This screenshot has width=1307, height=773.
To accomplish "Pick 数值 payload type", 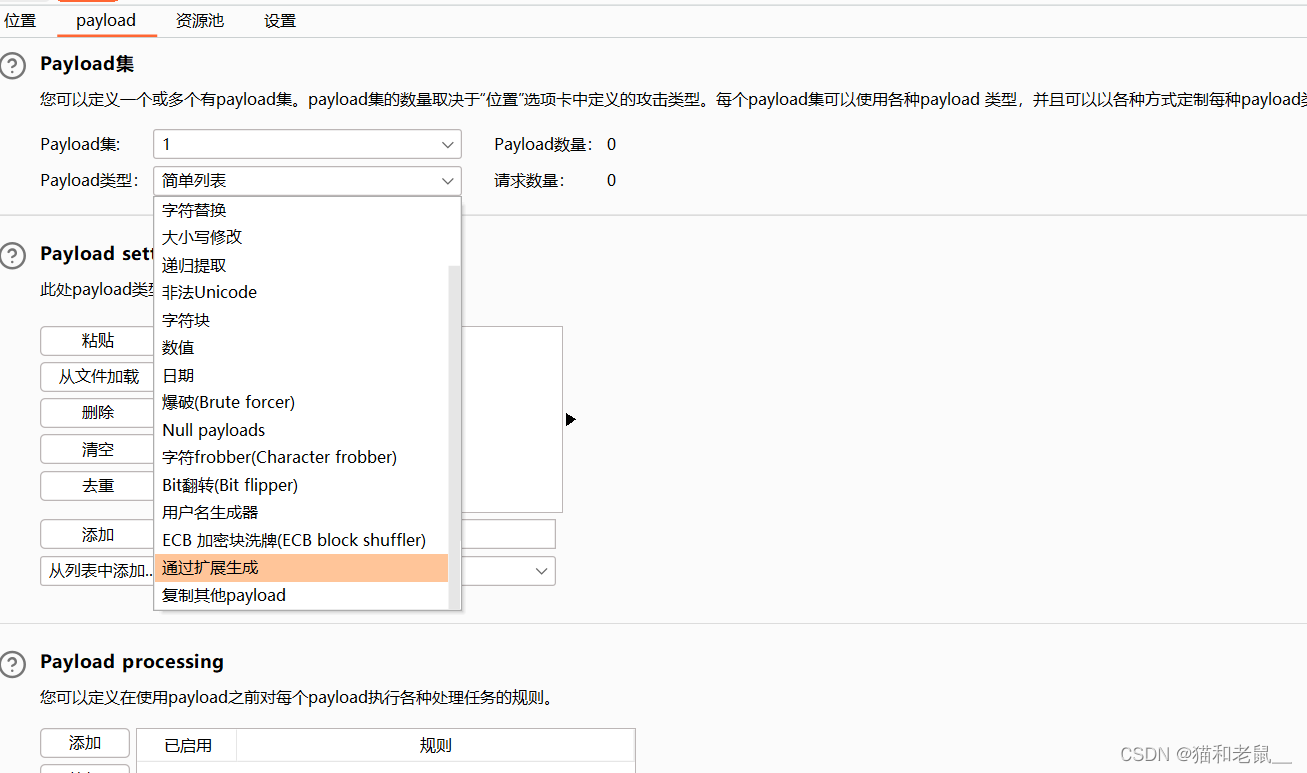I will tap(301, 347).
